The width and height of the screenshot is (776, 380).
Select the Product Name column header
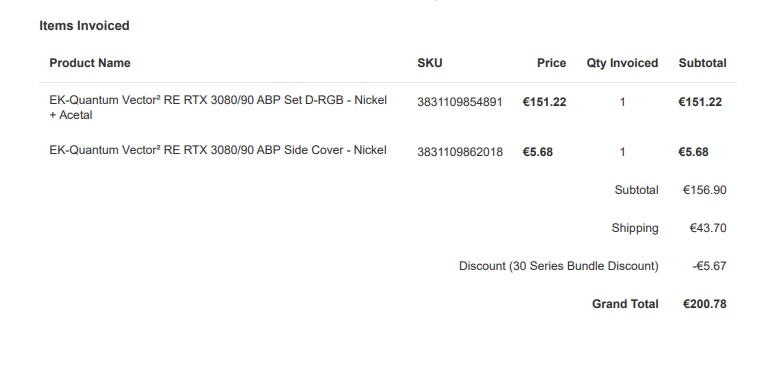click(90, 63)
